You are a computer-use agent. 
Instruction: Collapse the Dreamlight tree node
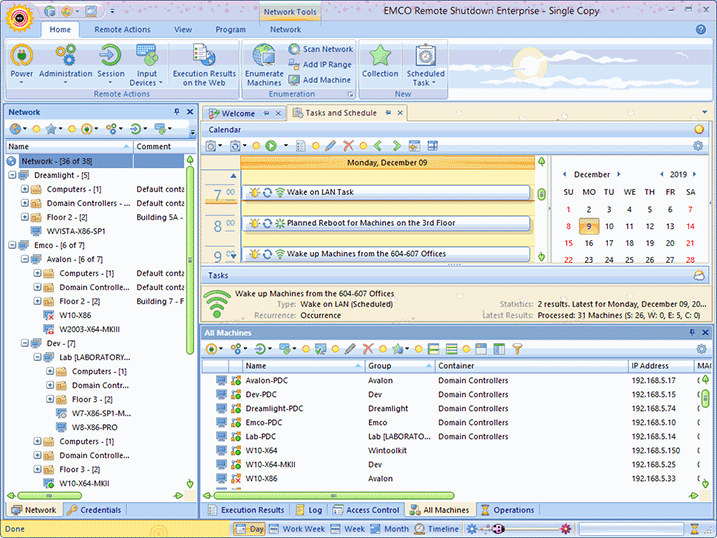12,175
